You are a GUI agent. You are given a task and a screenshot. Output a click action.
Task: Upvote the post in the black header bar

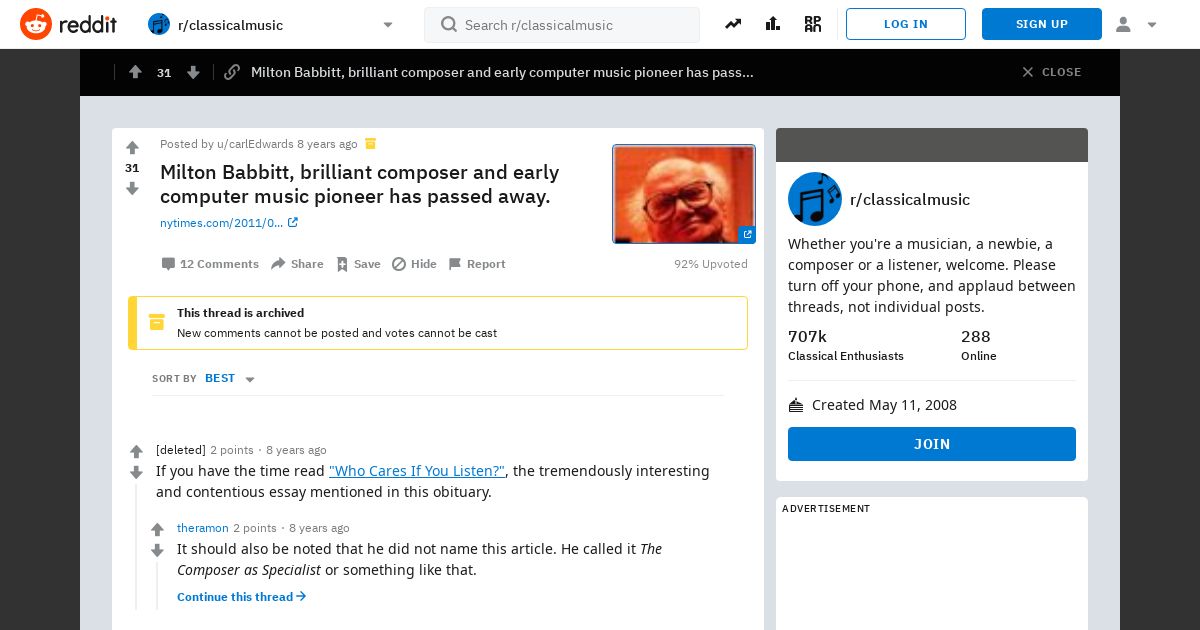135,72
